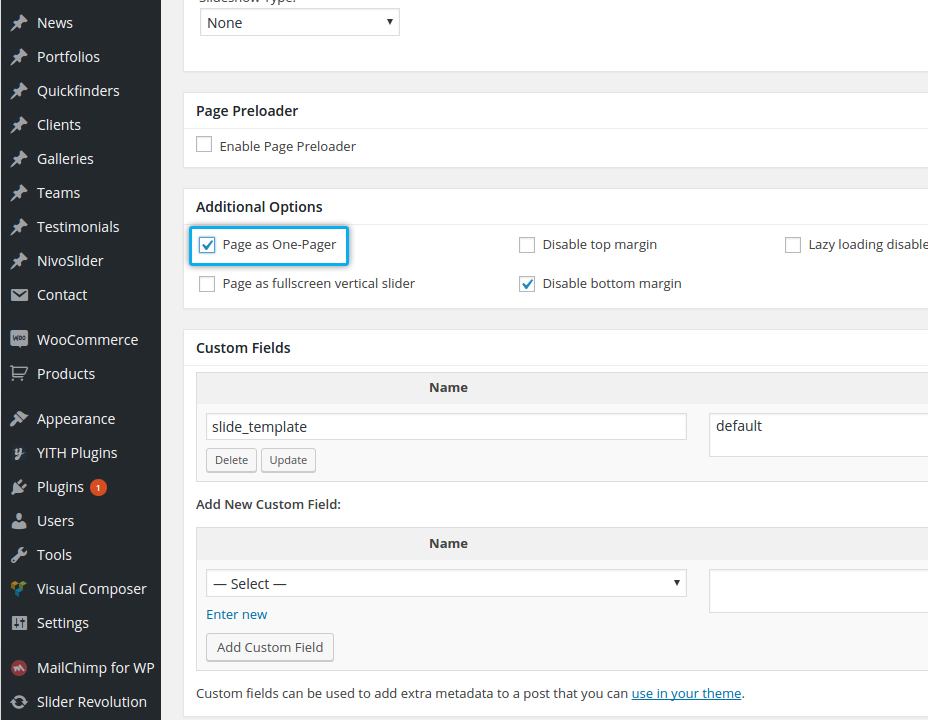
Task: Click the slide_template name input field
Action: [446, 427]
